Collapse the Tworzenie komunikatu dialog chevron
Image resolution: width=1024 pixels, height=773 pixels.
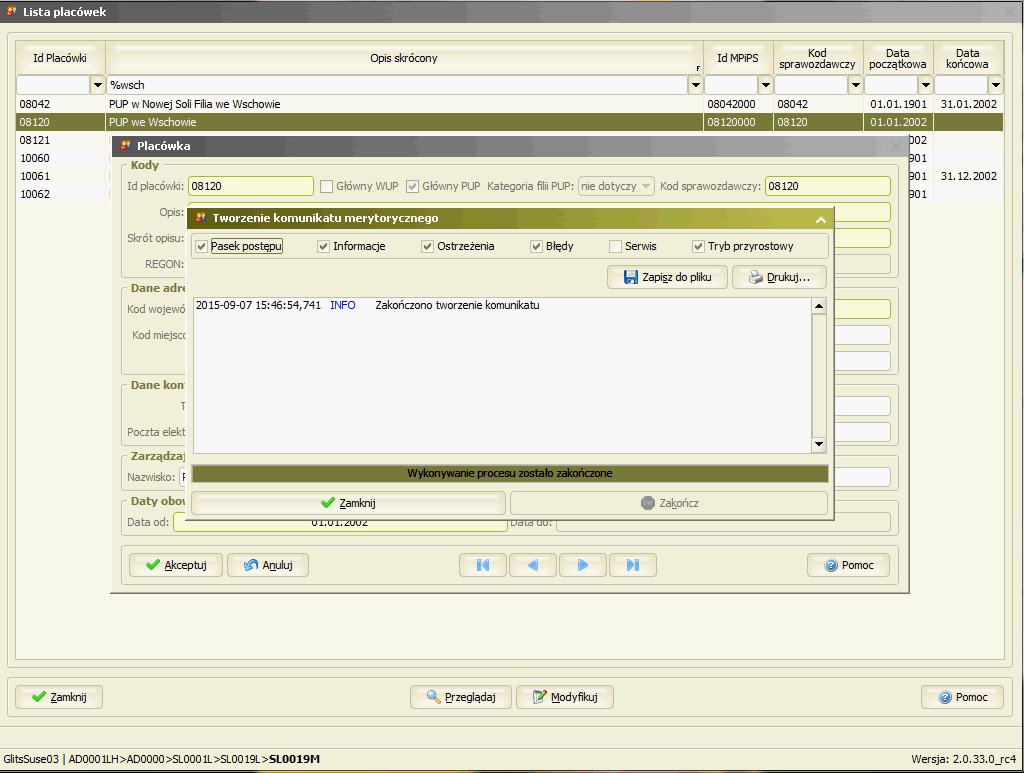[821, 220]
